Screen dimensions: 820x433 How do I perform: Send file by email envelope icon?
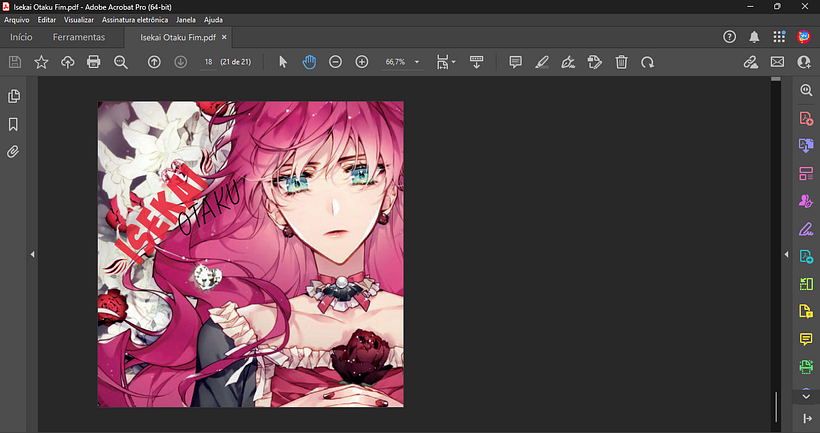[x=777, y=62]
